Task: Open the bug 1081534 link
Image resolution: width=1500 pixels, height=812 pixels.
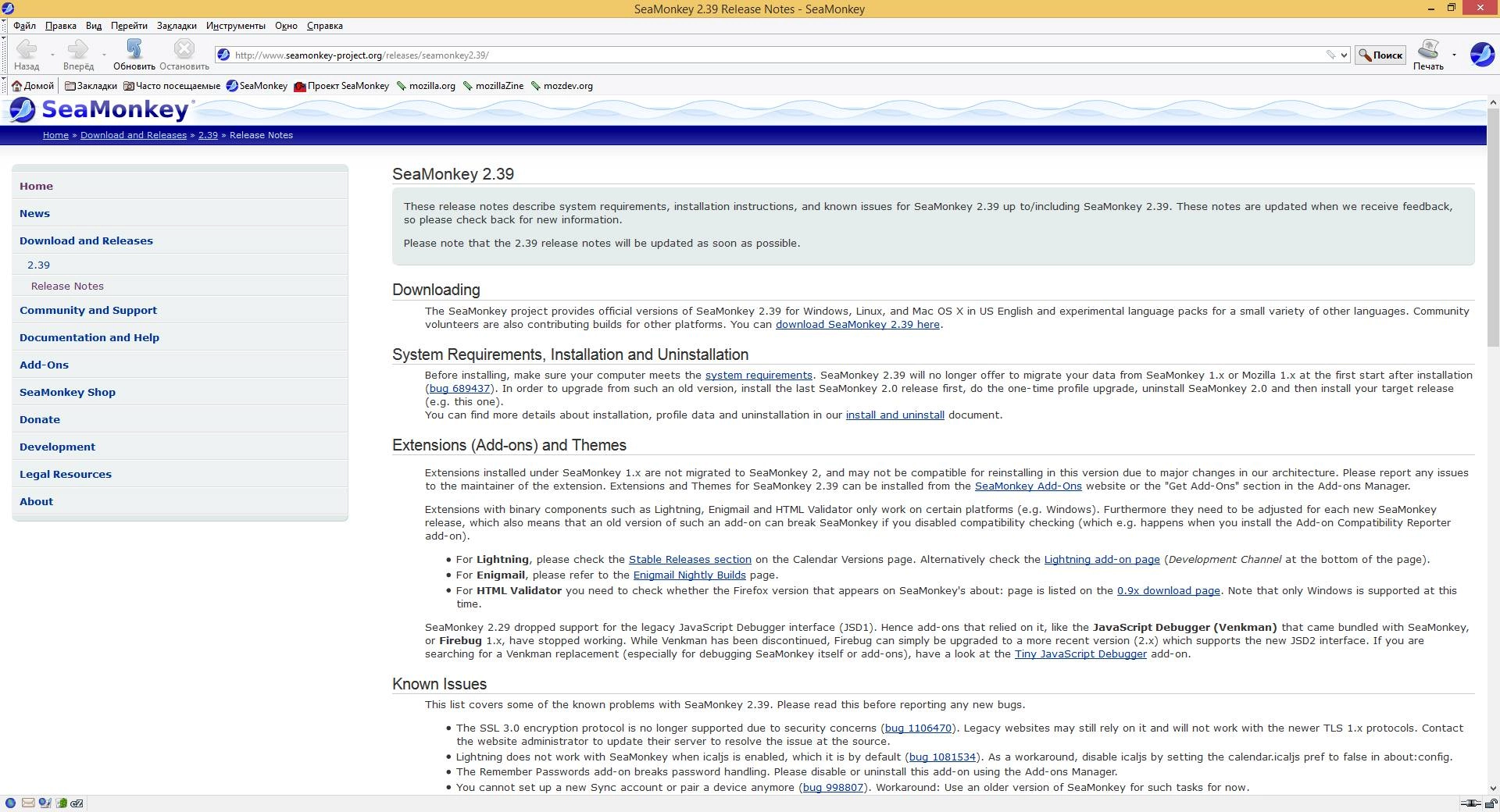Action: pyautogui.click(x=942, y=757)
